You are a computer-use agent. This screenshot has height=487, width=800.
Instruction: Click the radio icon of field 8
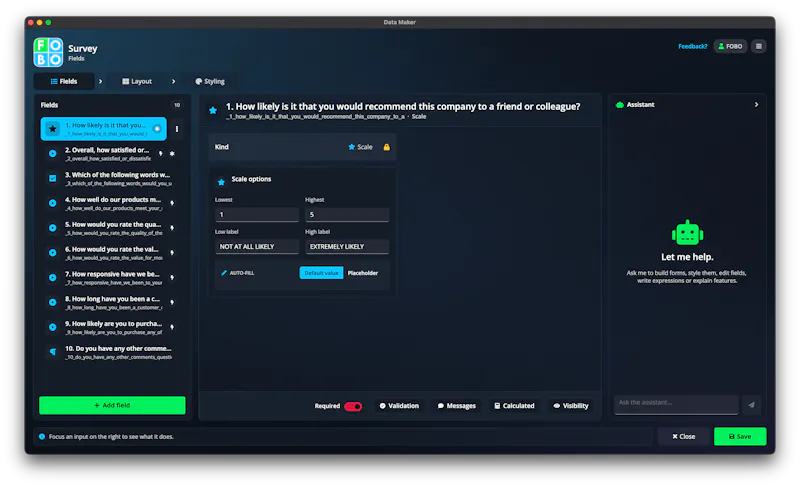pyautogui.click(x=53, y=302)
